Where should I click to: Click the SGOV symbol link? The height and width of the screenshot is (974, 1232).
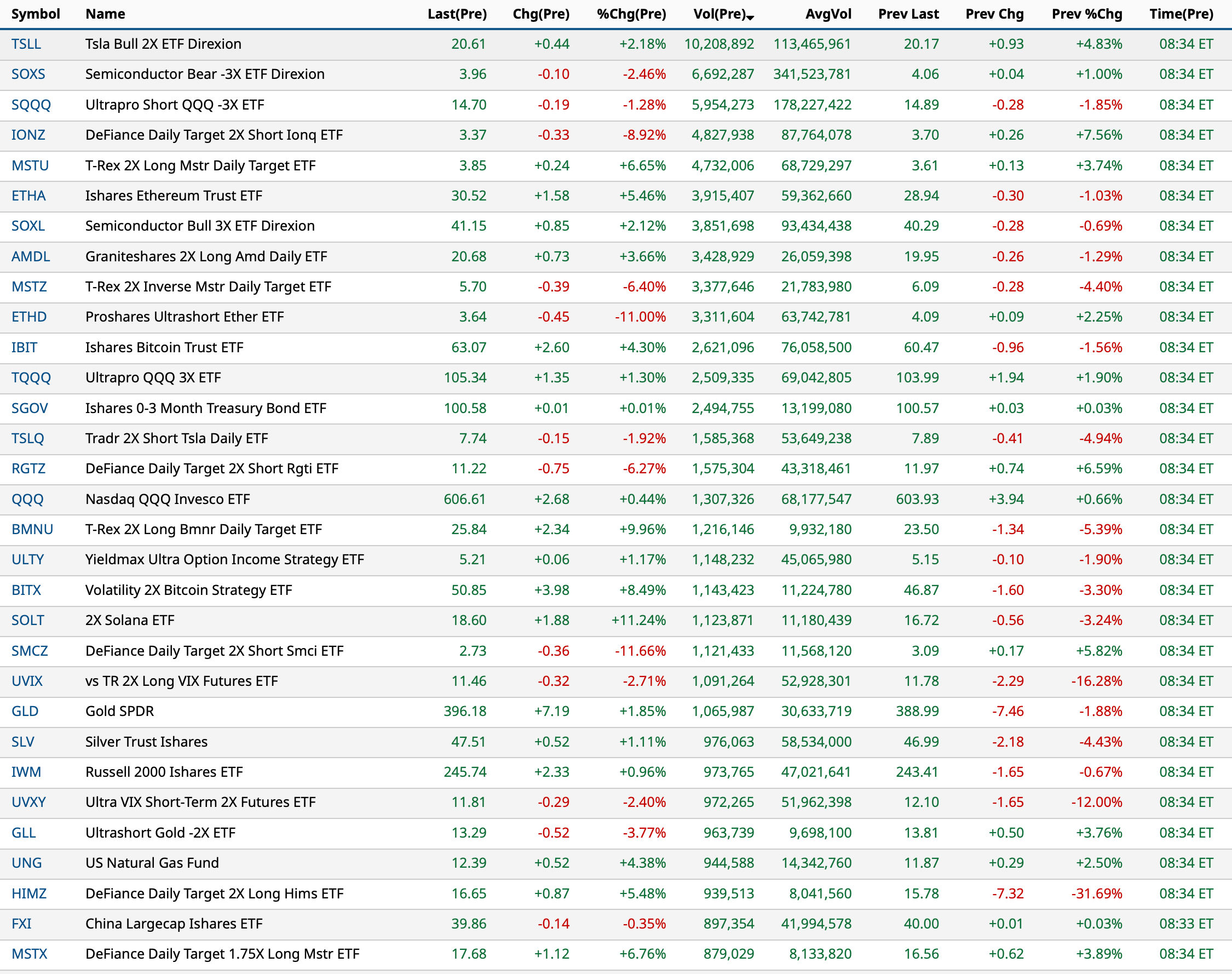pos(30,408)
